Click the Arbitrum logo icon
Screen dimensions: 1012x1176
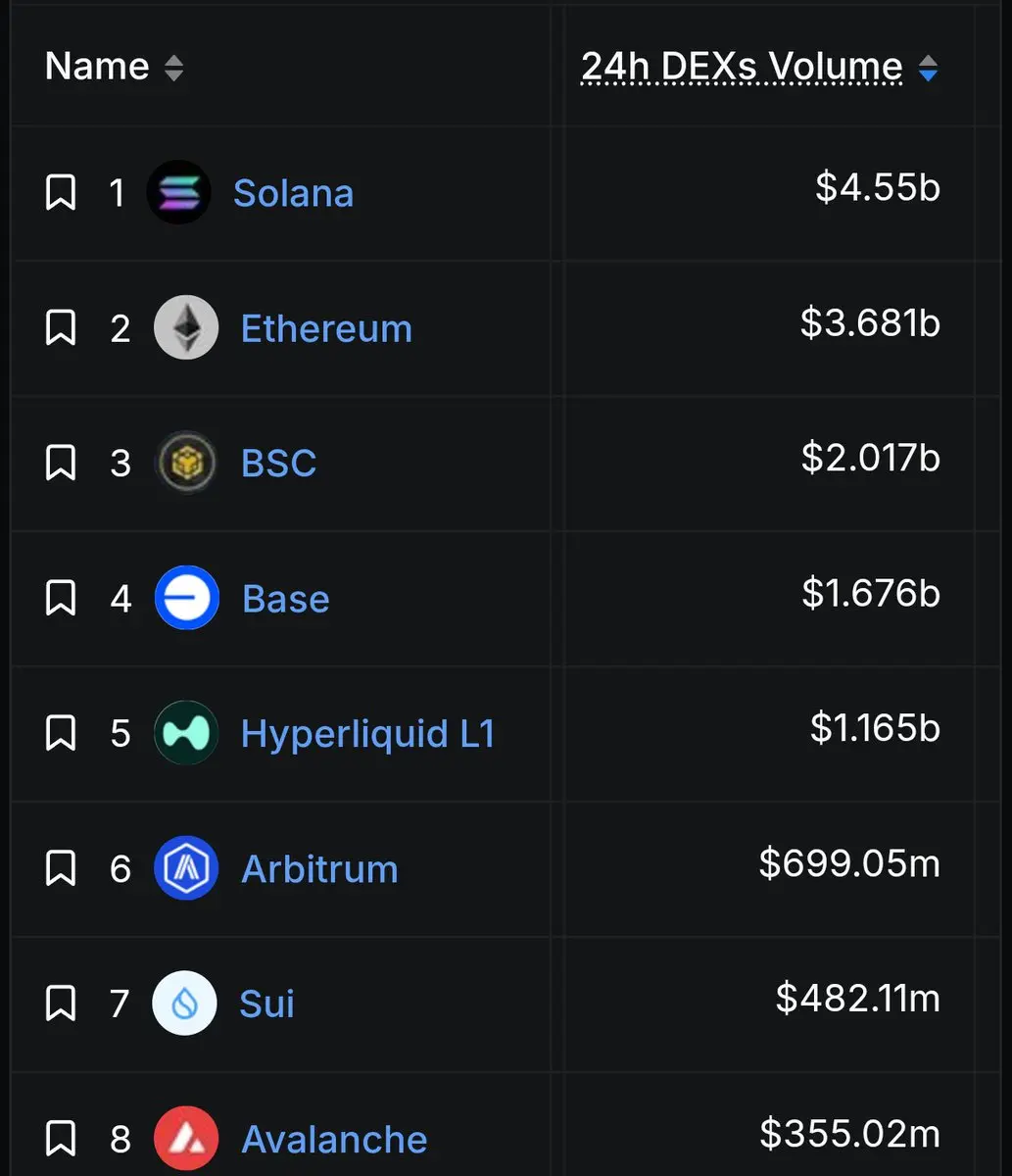(x=186, y=868)
